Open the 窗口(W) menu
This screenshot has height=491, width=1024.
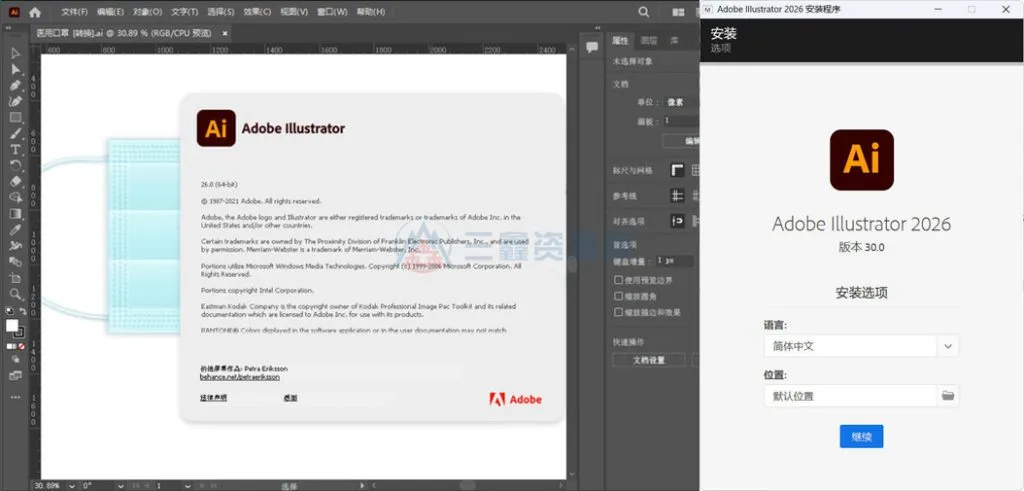(332, 12)
